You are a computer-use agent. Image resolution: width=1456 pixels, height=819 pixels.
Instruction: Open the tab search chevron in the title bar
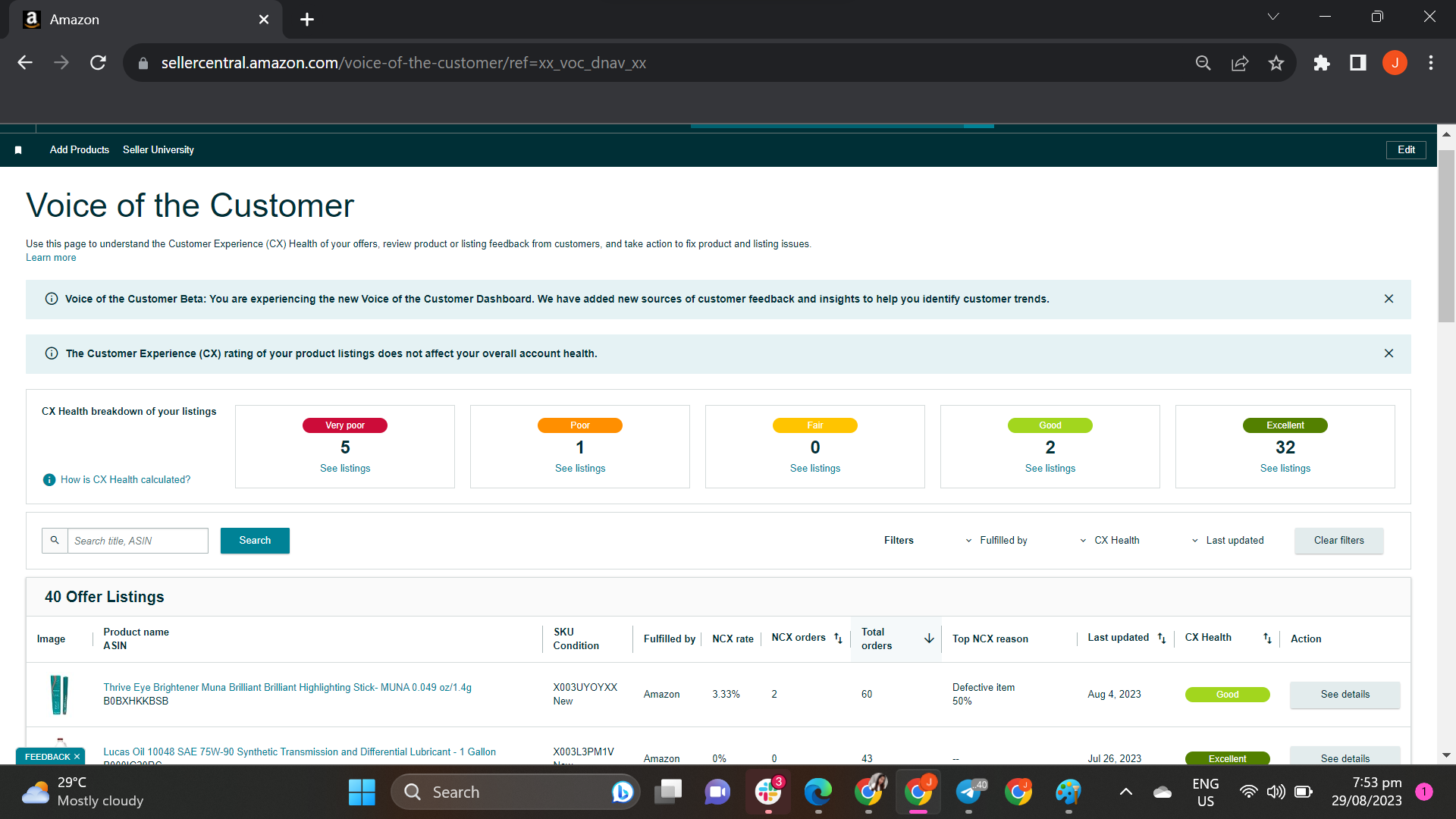point(1273,17)
